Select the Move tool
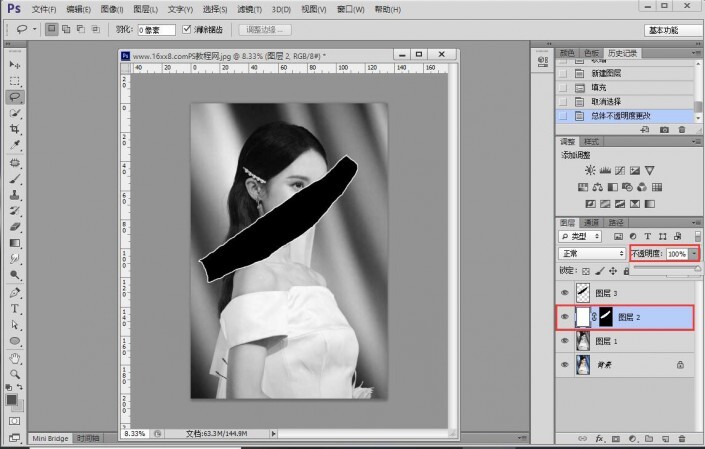The image size is (705, 449). point(15,65)
